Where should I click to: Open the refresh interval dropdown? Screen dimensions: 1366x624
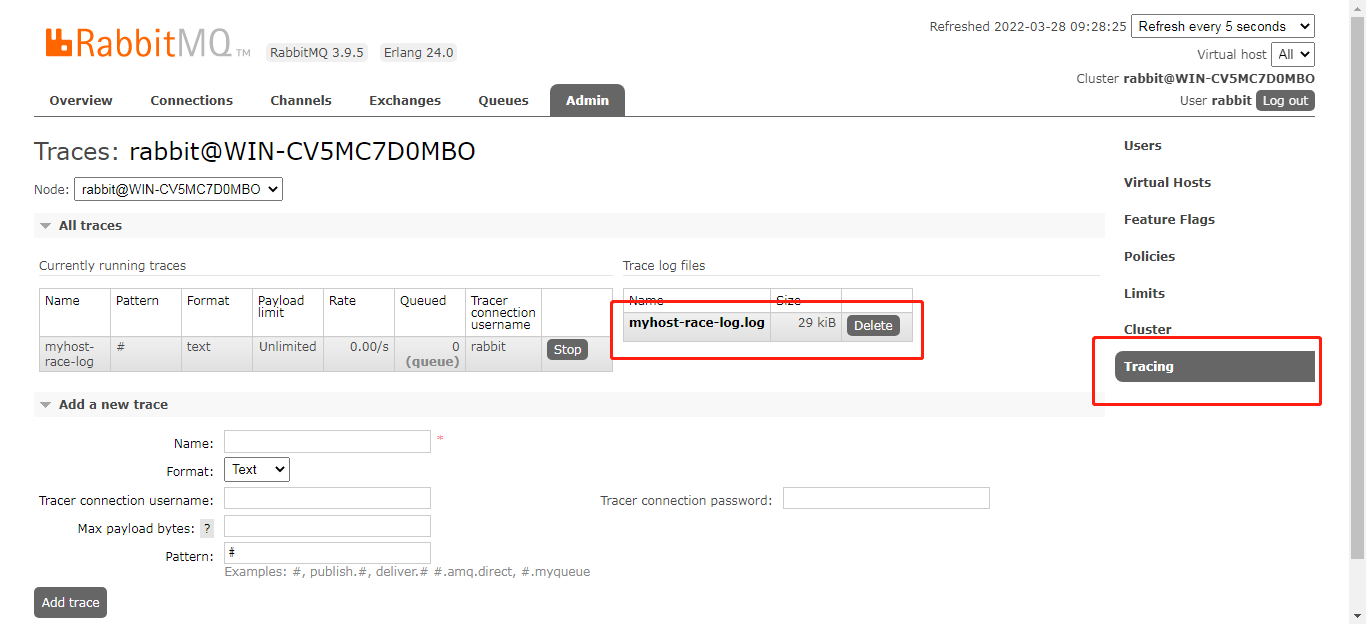pyautogui.click(x=1222, y=26)
